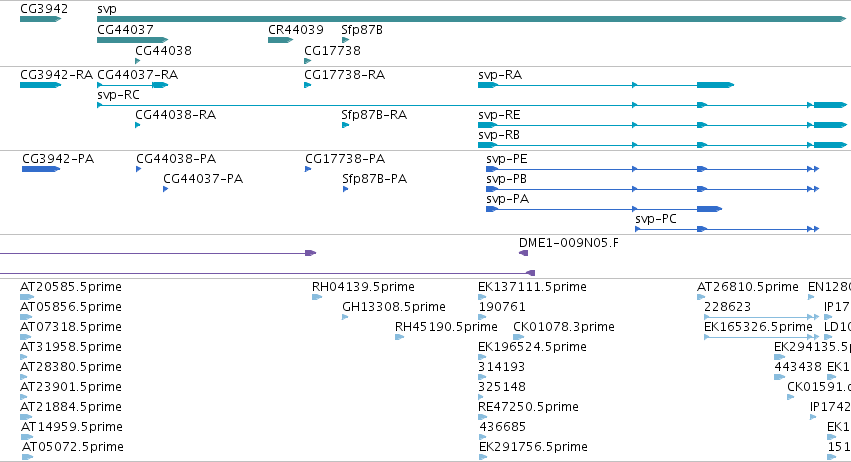Select the AT05856.5prime EST
Image resolution: width=851 pixels, height=462 pixels.
[x=26, y=317]
